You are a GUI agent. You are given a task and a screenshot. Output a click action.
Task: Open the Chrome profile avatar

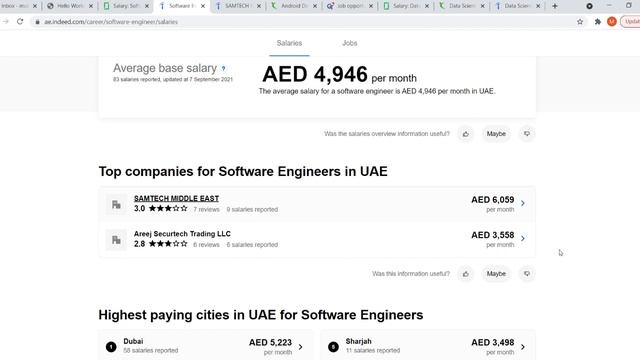(x=611, y=22)
